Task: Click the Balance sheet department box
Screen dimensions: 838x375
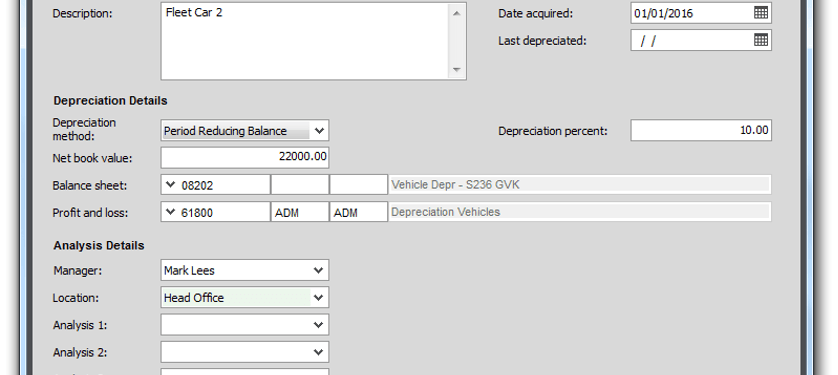Action: coord(359,185)
